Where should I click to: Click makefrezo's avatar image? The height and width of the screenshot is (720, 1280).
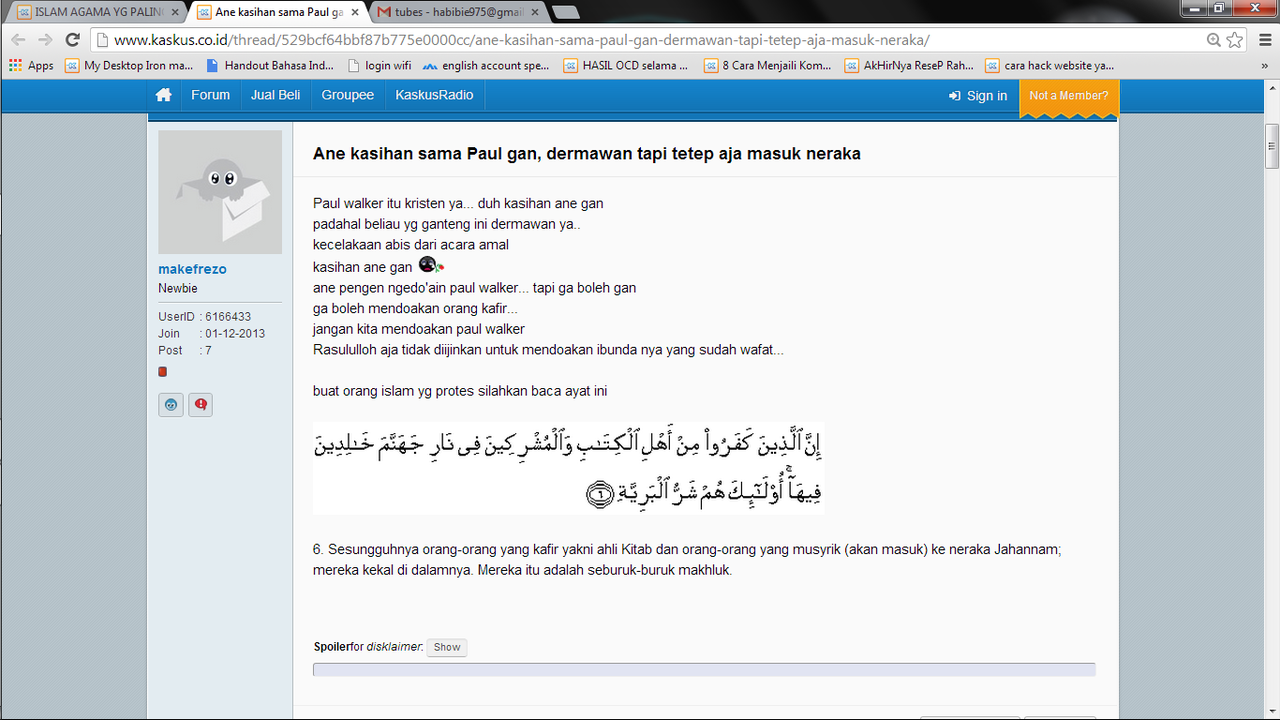click(220, 192)
